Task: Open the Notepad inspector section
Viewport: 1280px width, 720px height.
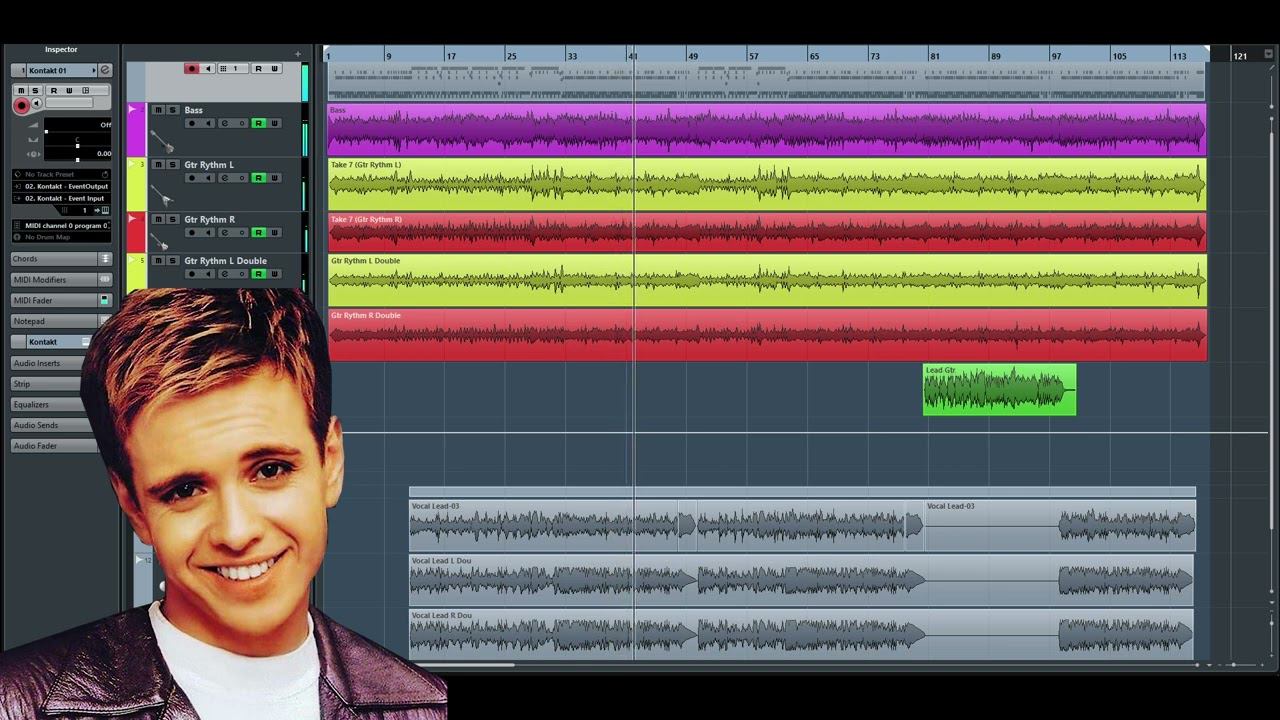Action: point(54,321)
